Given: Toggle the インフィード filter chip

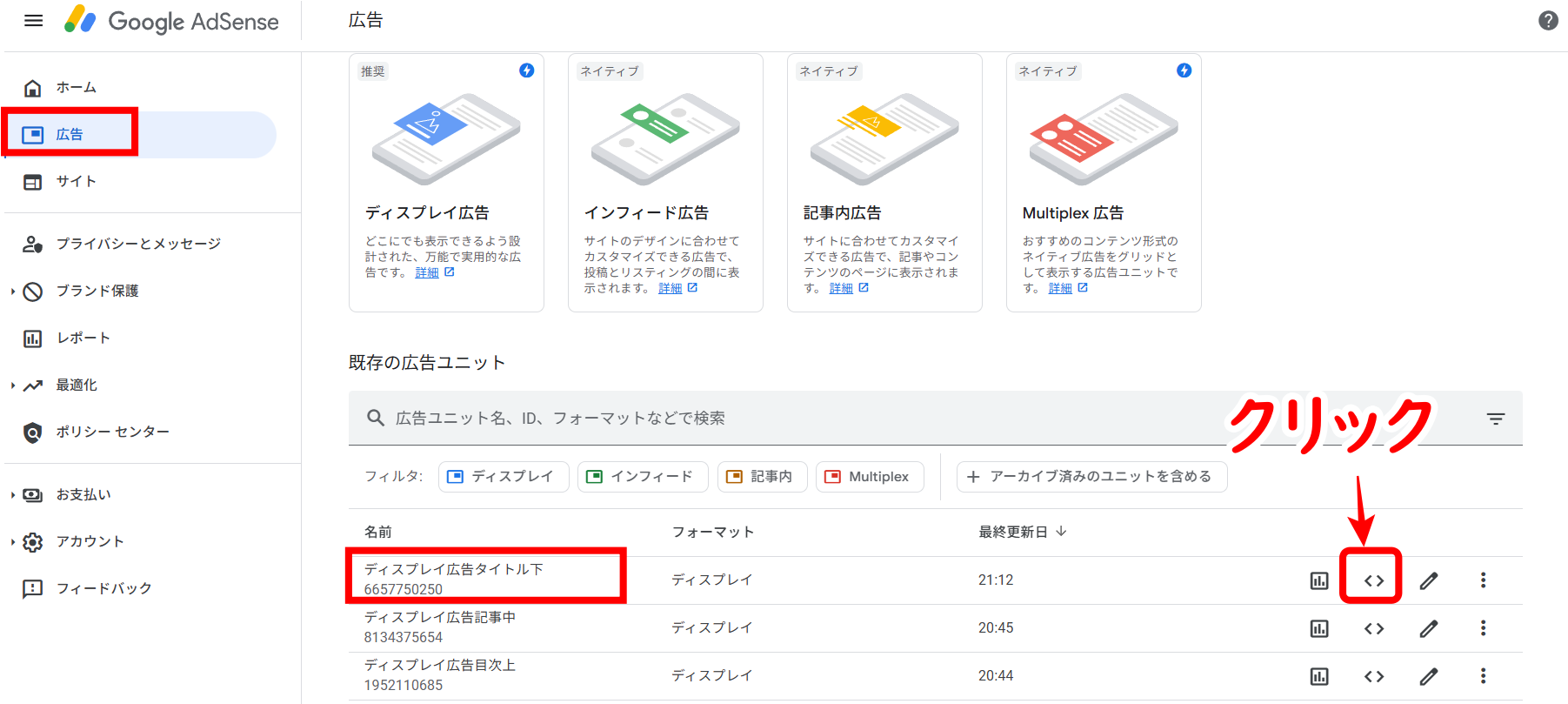Looking at the screenshot, I should coord(642,477).
